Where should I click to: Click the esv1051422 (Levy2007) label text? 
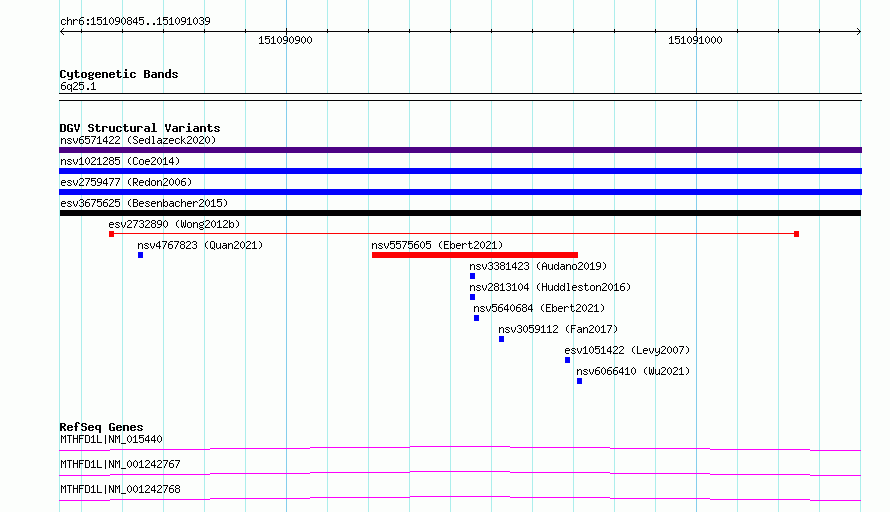(x=627, y=350)
